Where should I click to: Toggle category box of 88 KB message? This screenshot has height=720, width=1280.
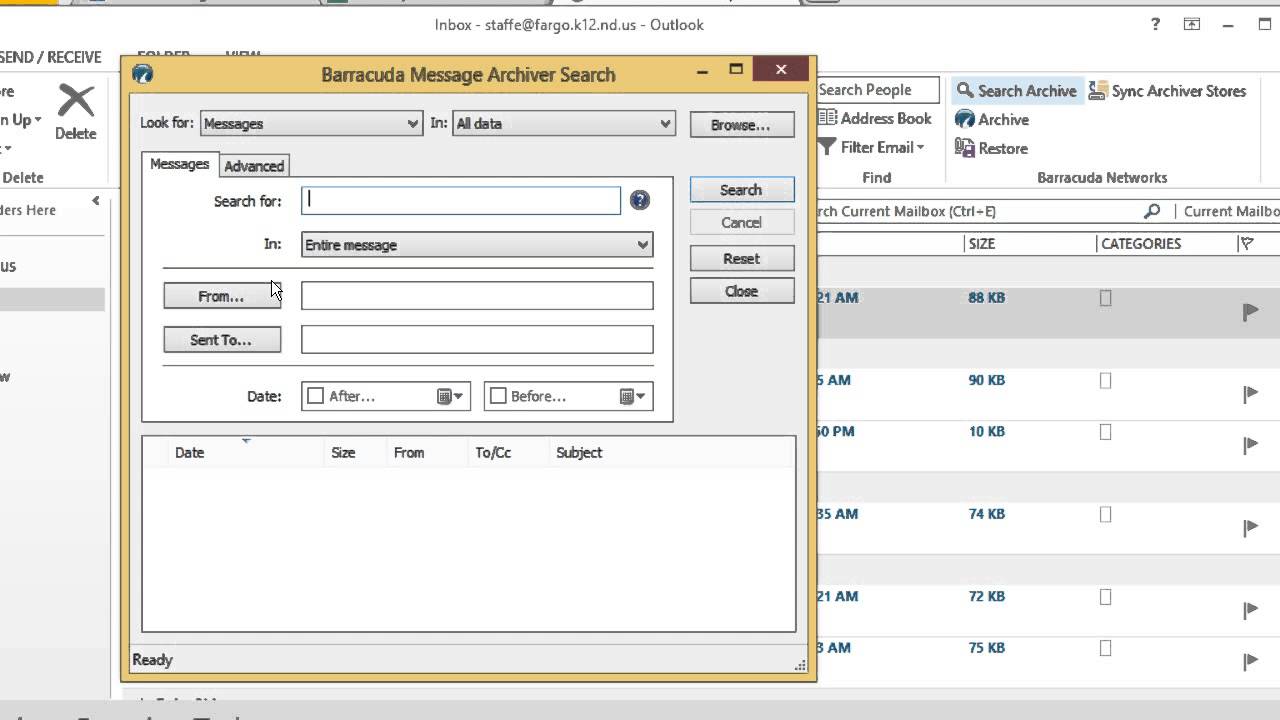coord(1105,298)
